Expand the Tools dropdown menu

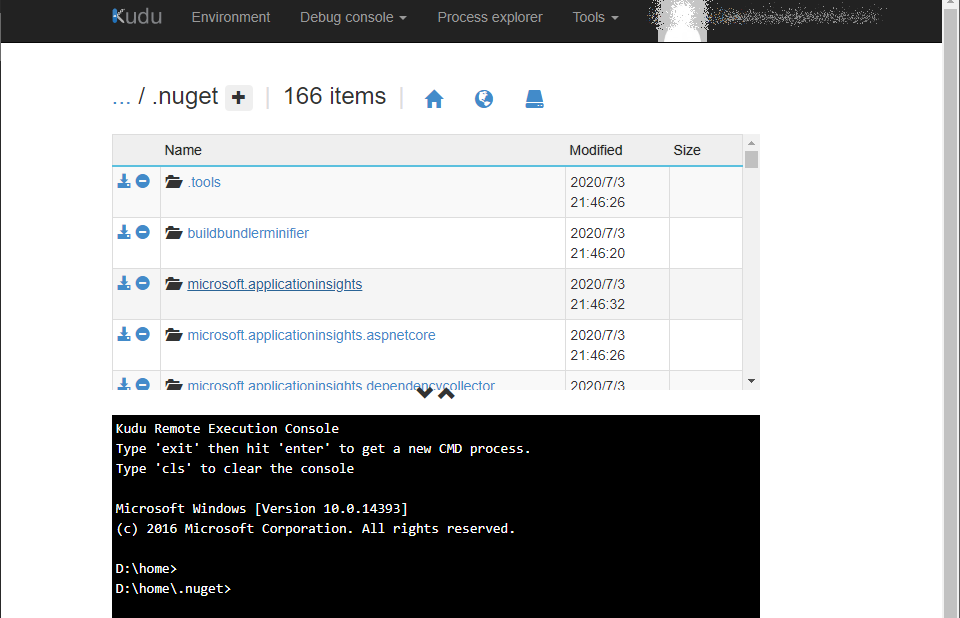click(595, 17)
